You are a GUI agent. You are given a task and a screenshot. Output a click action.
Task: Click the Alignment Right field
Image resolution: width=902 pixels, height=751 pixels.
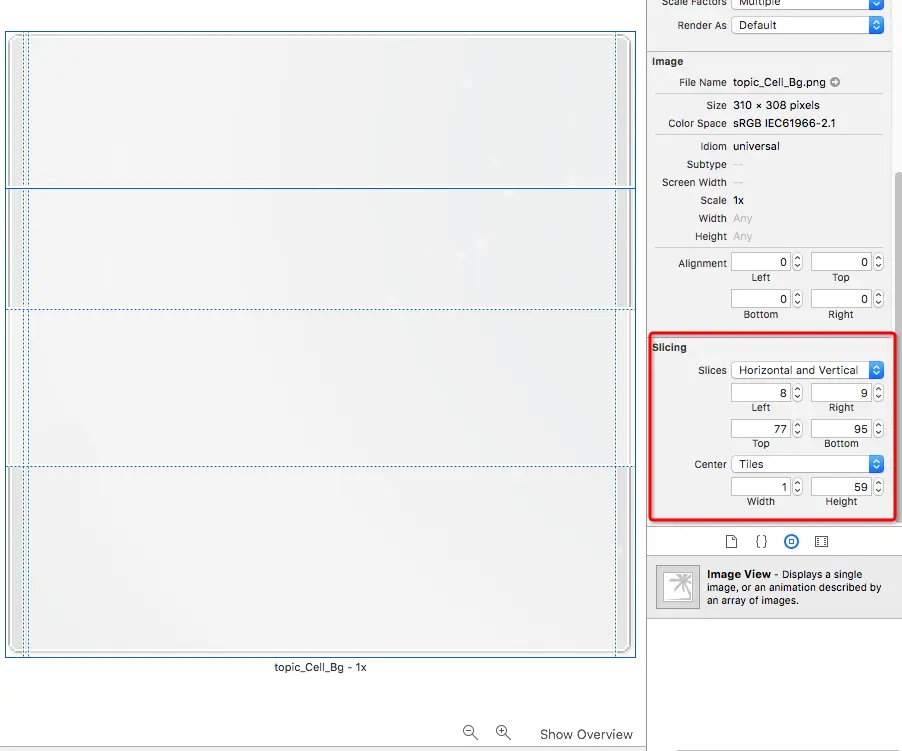click(841, 299)
